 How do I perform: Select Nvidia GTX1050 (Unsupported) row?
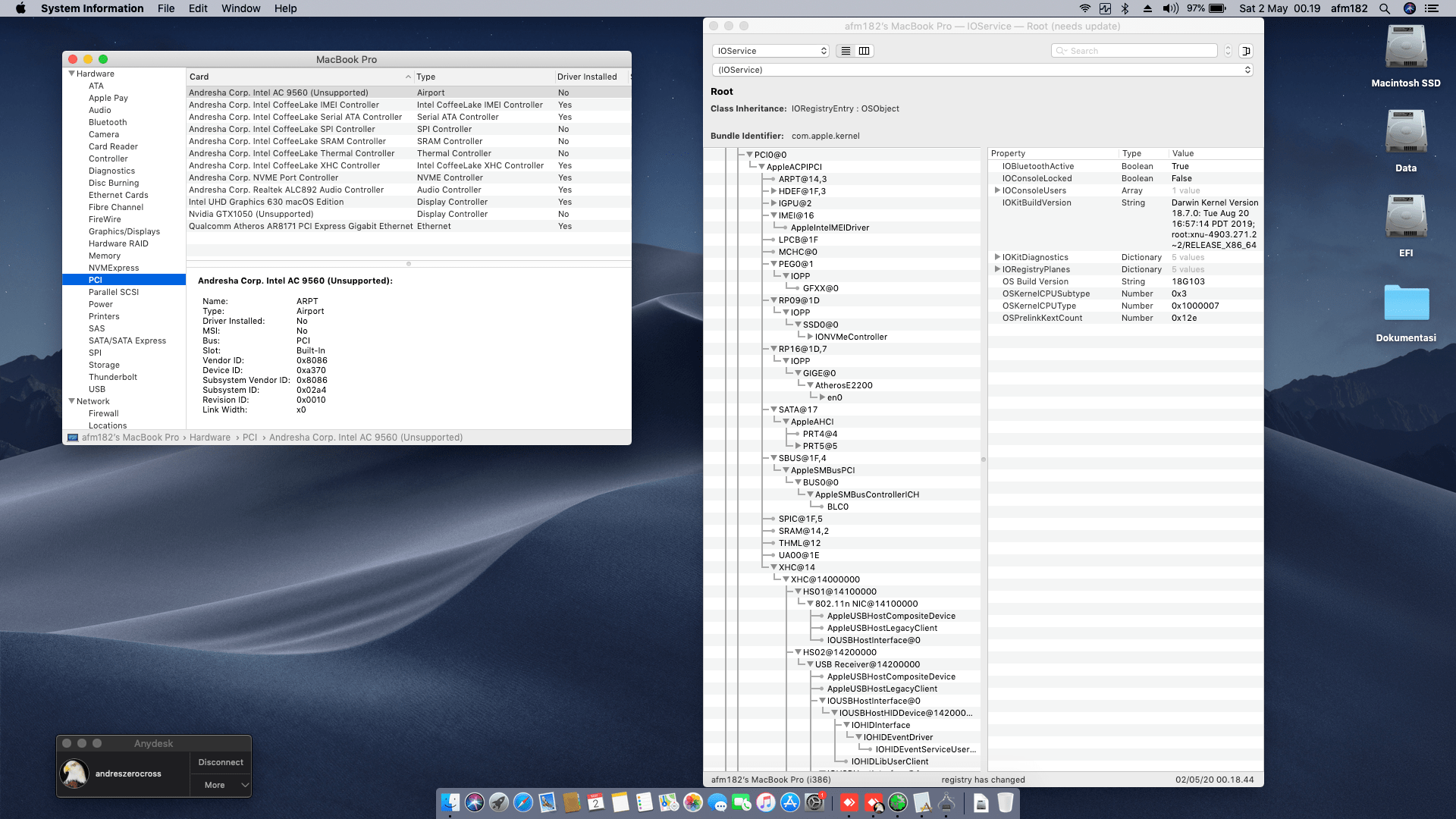click(x=409, y=214)
